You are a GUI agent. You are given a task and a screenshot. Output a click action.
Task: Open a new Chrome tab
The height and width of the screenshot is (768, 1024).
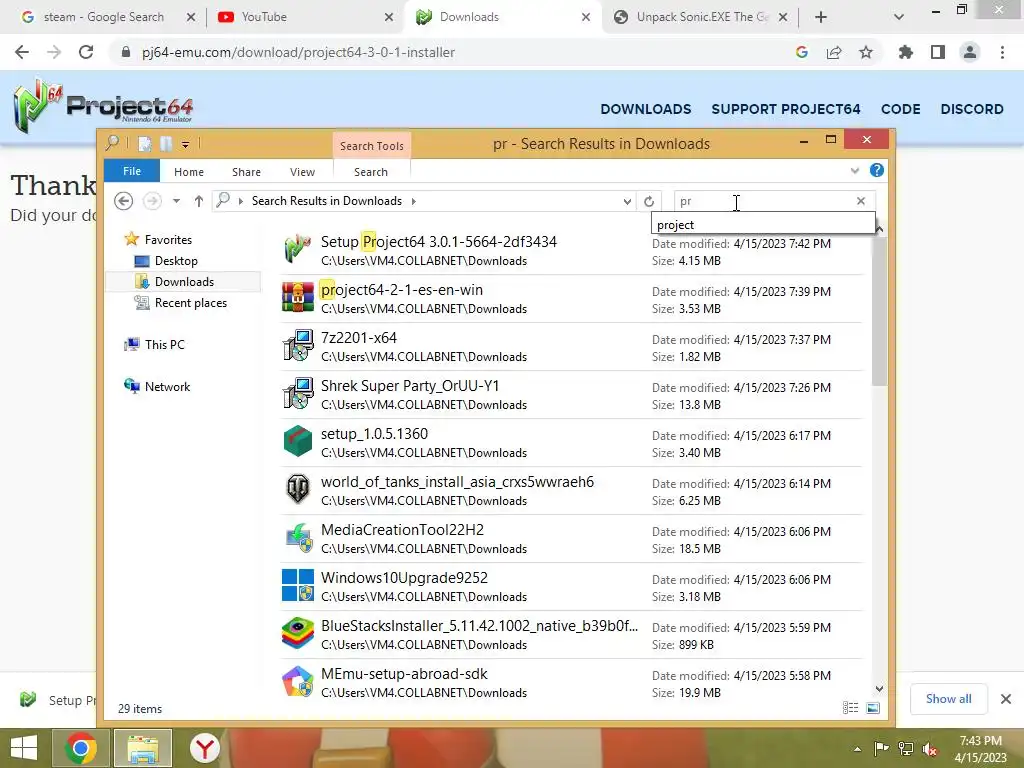[821, 17]
